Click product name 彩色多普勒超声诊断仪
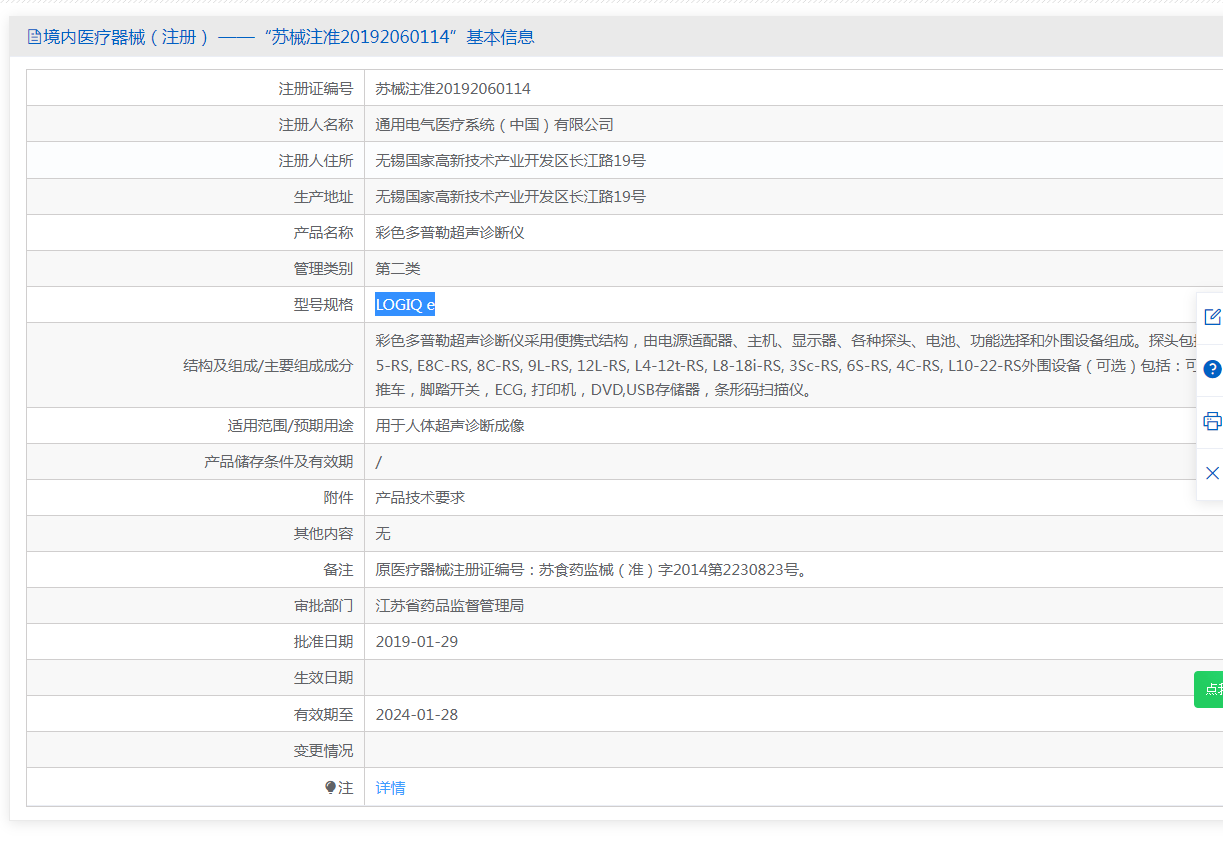 click(x=450, y=232)
